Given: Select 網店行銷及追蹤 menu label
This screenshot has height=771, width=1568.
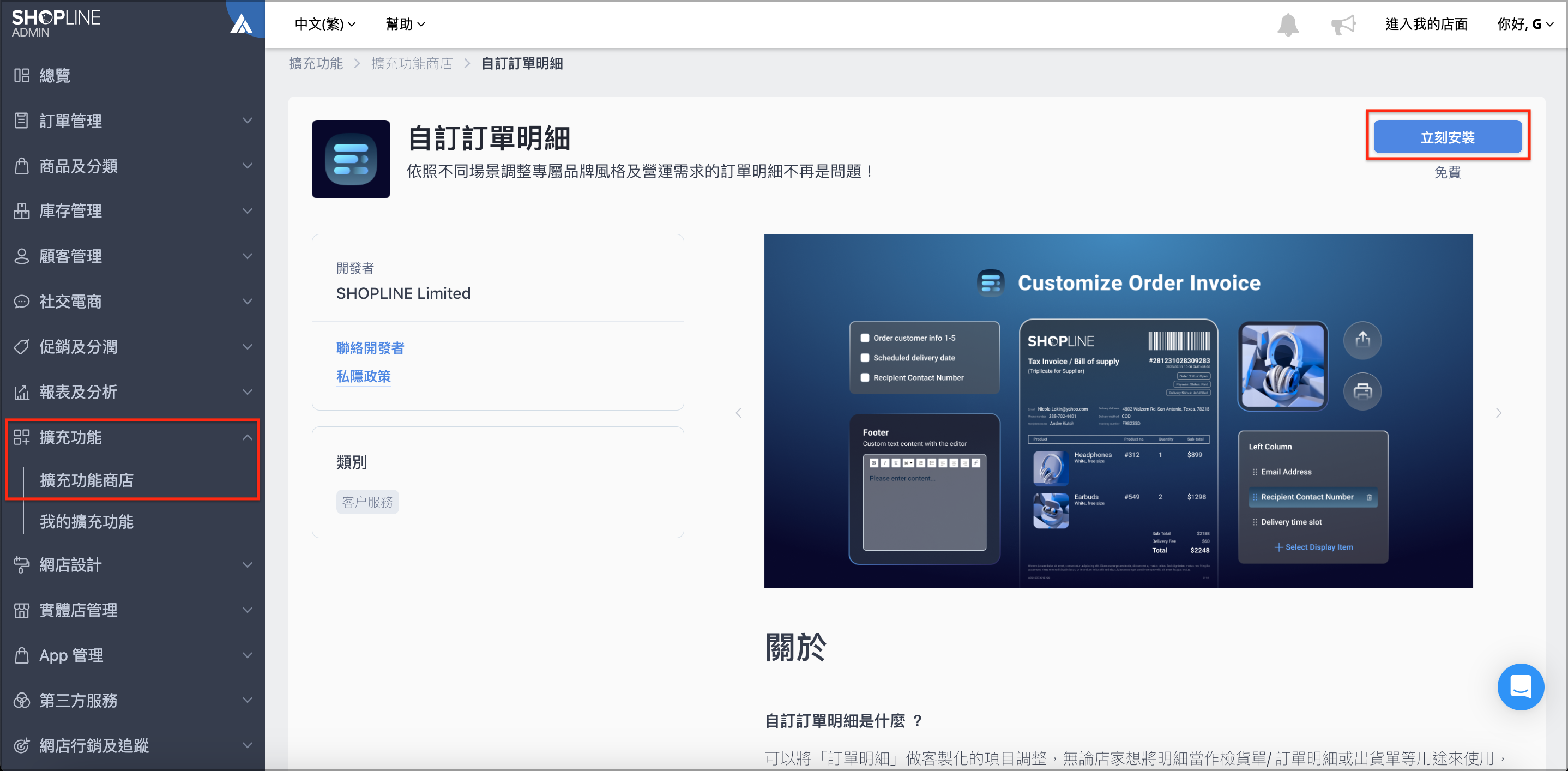Looking at the screenshot, I should 94,745.
